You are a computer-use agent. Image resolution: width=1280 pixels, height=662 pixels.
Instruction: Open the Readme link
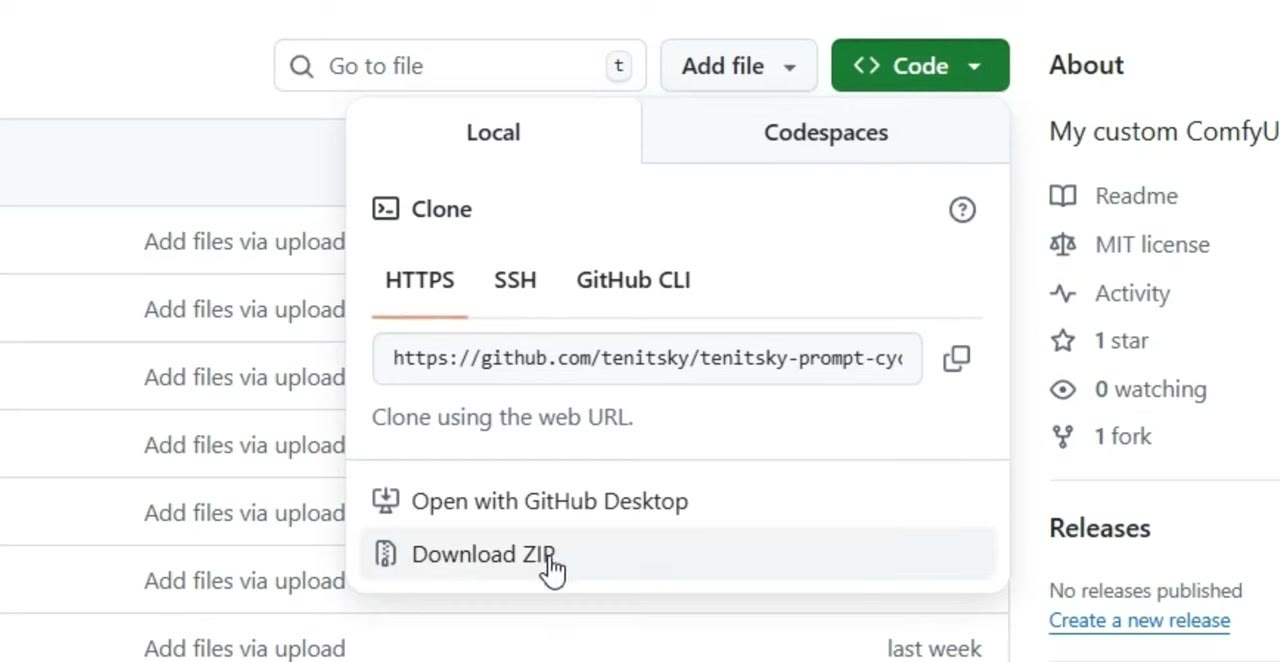[x=1136, y=196]
